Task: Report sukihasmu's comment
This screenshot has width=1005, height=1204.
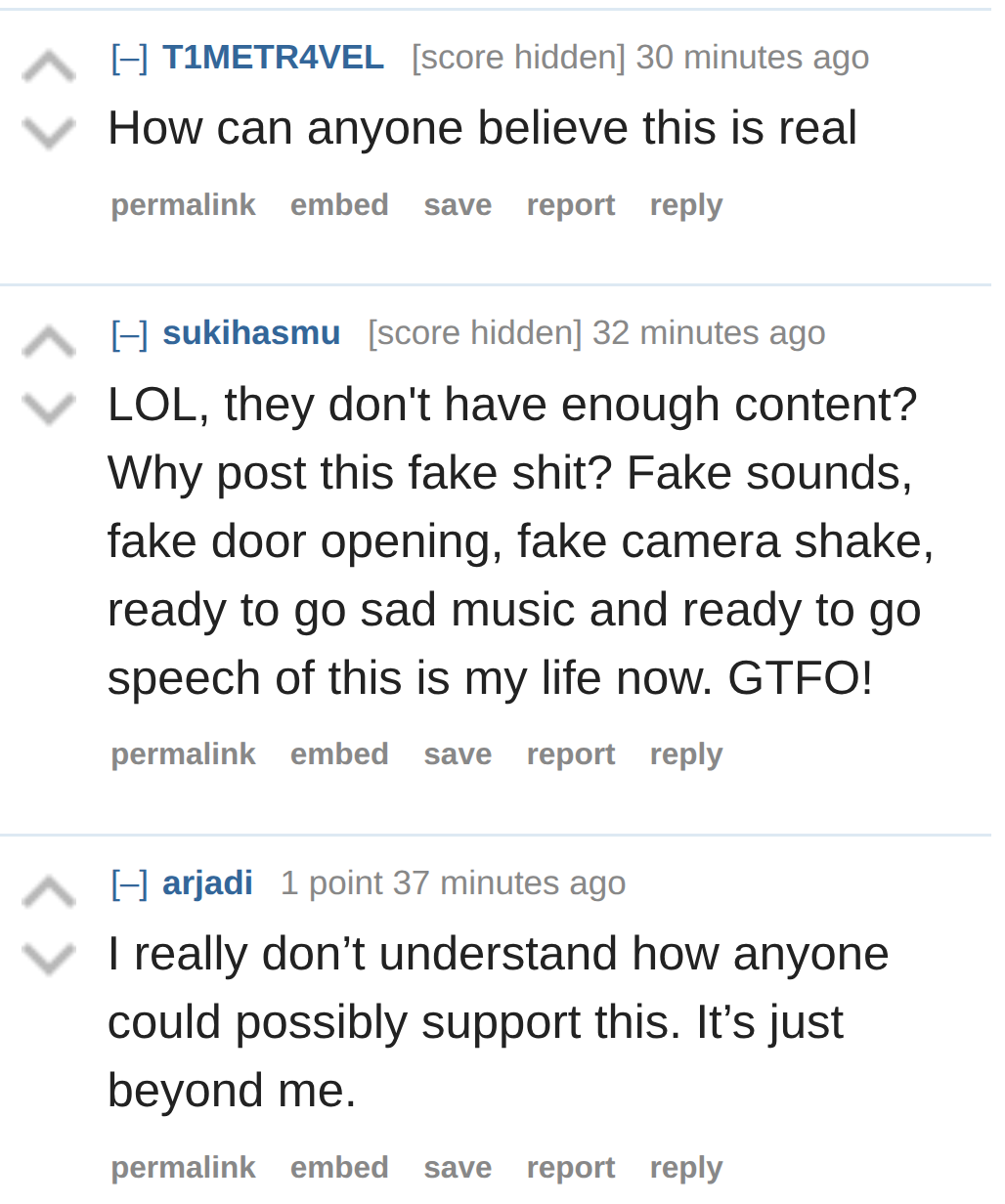Action: 571,754
